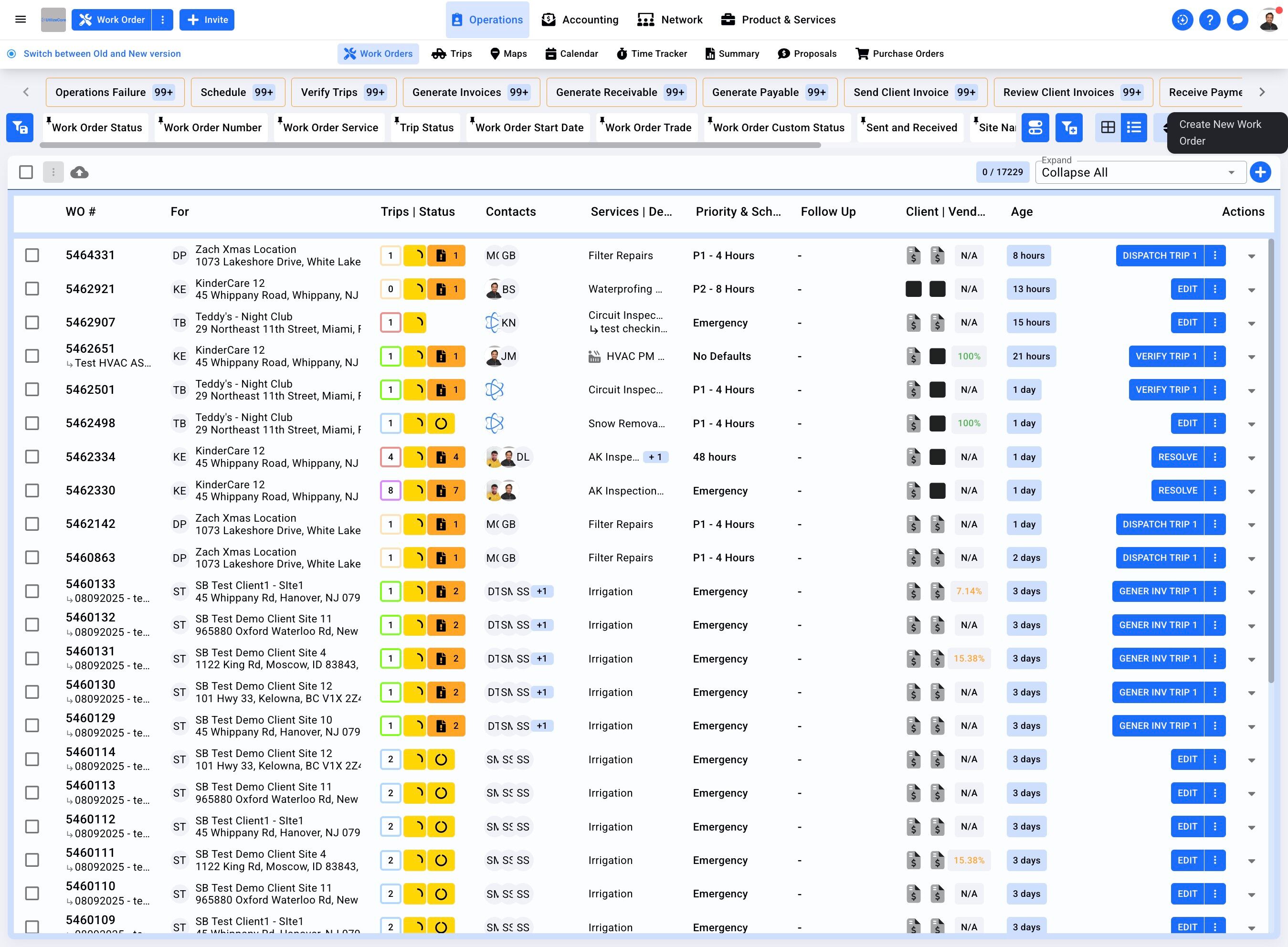Click the filter icon at left of filter bar

[x=20, y=127]
